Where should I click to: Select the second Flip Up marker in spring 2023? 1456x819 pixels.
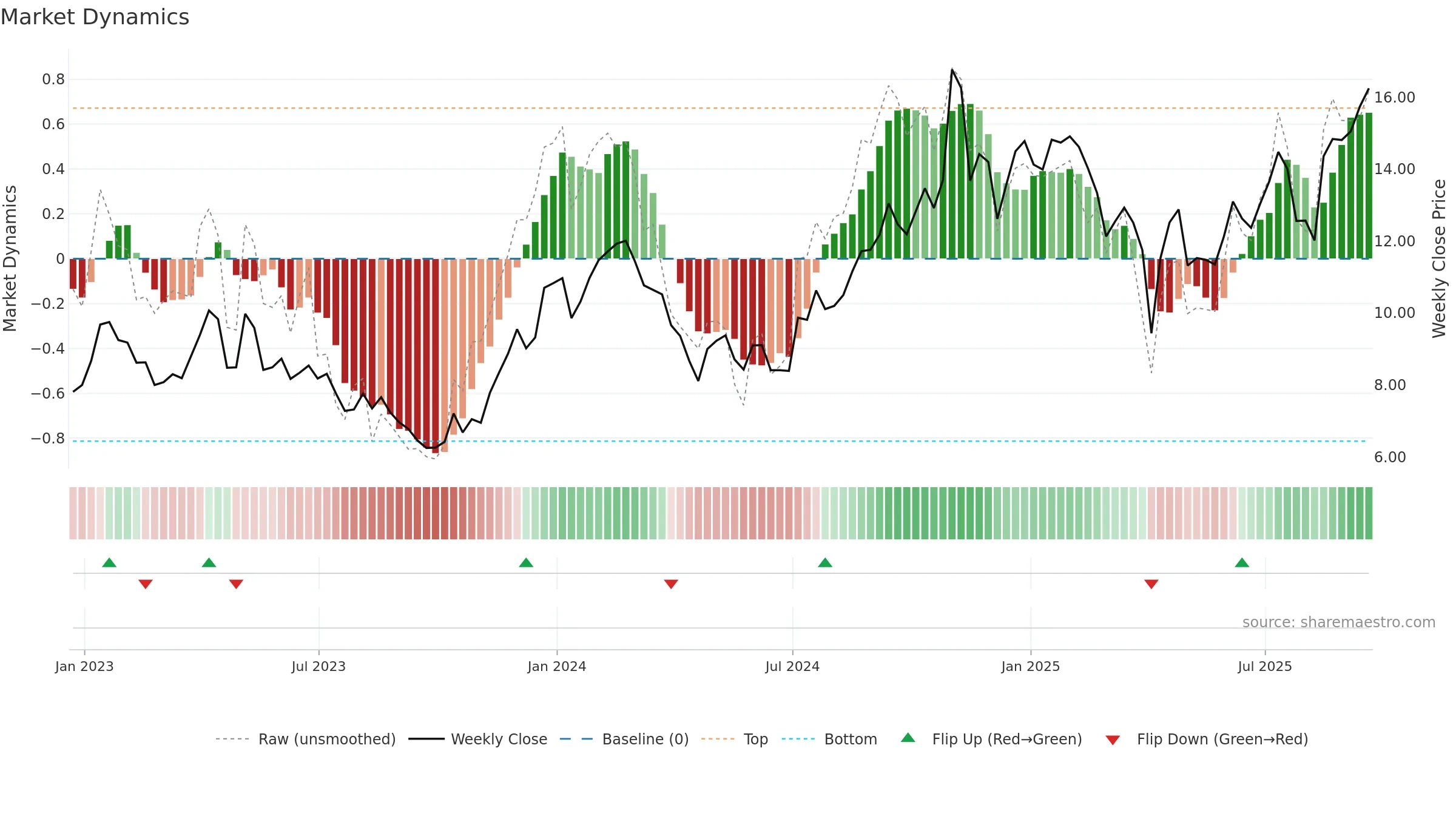pyautogui.click(x=209, y=562)
